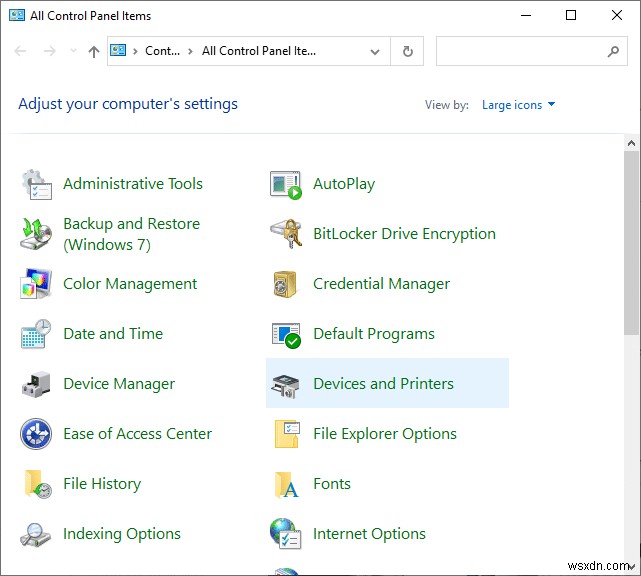The height and width of the screenshot is (576, 641).
Task: Click the File Explorer Options link
Action: coord(384,434)
